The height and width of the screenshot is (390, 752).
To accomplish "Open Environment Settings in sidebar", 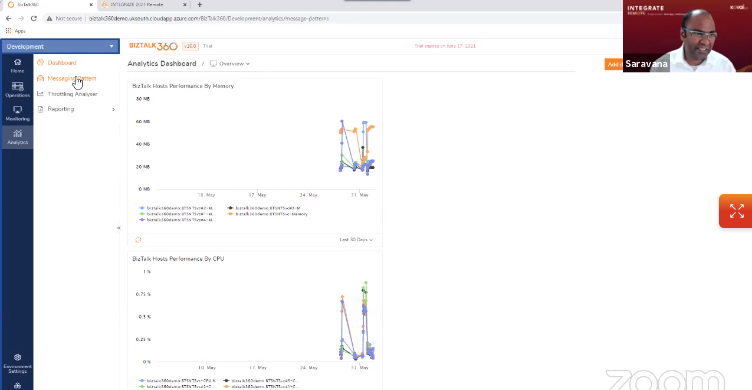I will (x=17, y=364).
